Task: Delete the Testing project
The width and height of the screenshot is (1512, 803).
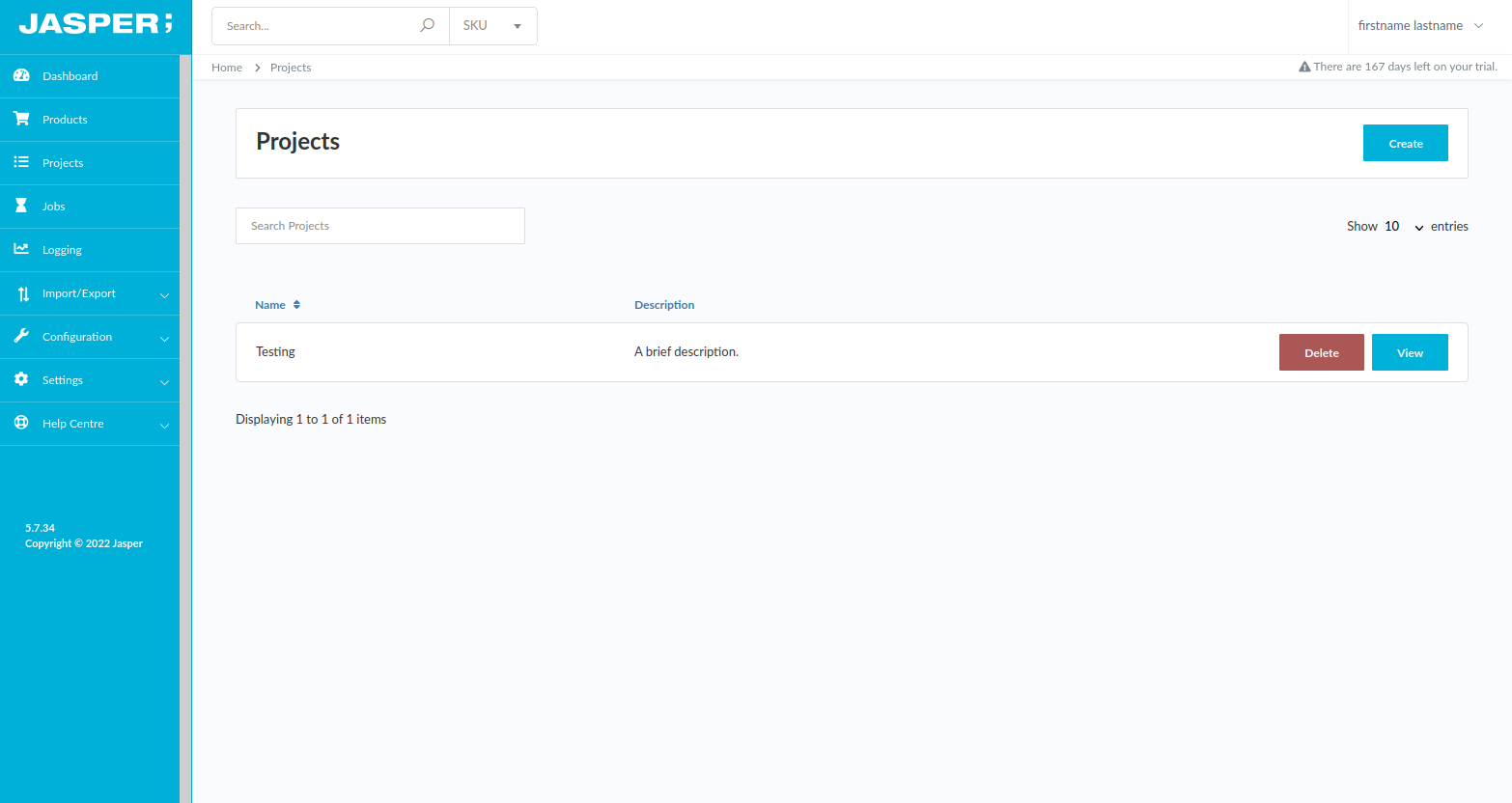Action: (1321, 352)
